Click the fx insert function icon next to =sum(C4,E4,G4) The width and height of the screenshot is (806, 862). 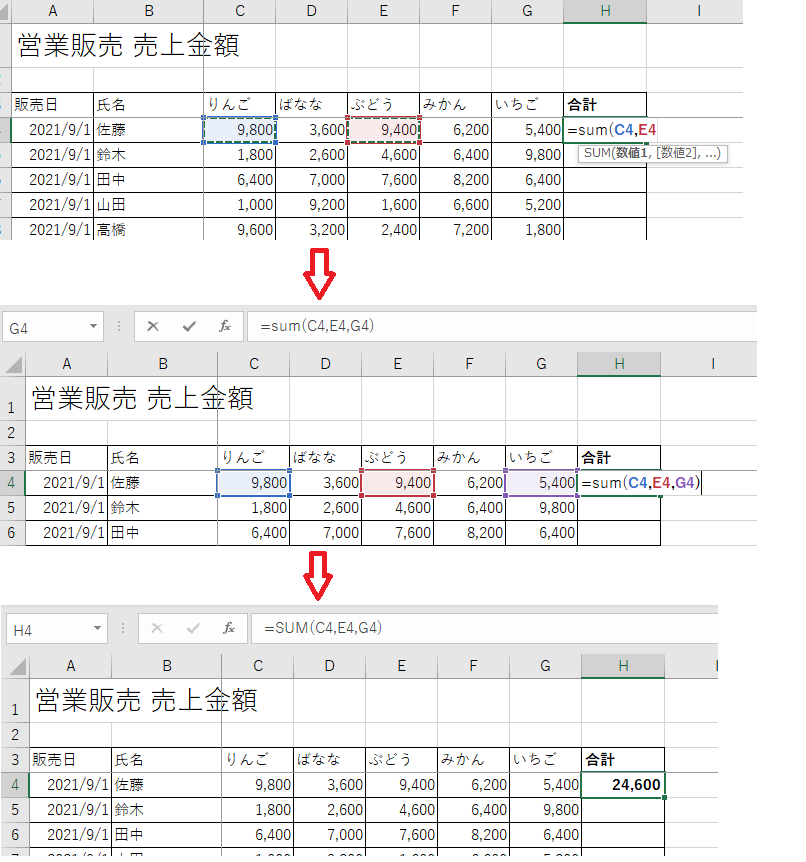point(225,326)
